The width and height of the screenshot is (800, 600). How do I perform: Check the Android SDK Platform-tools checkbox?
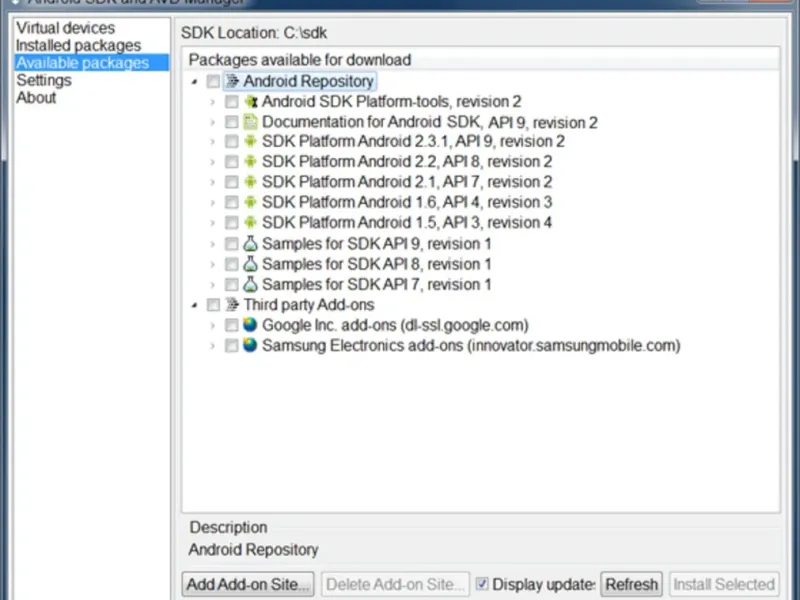click(x=232, y=102)
